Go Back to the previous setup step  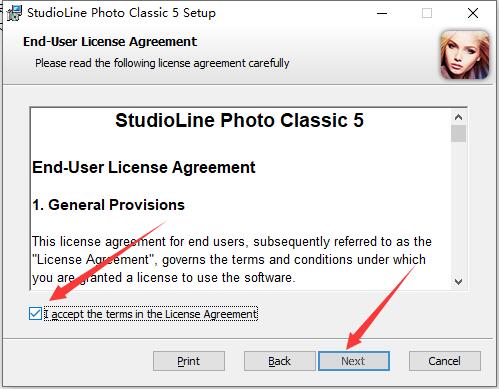[279, 361]
